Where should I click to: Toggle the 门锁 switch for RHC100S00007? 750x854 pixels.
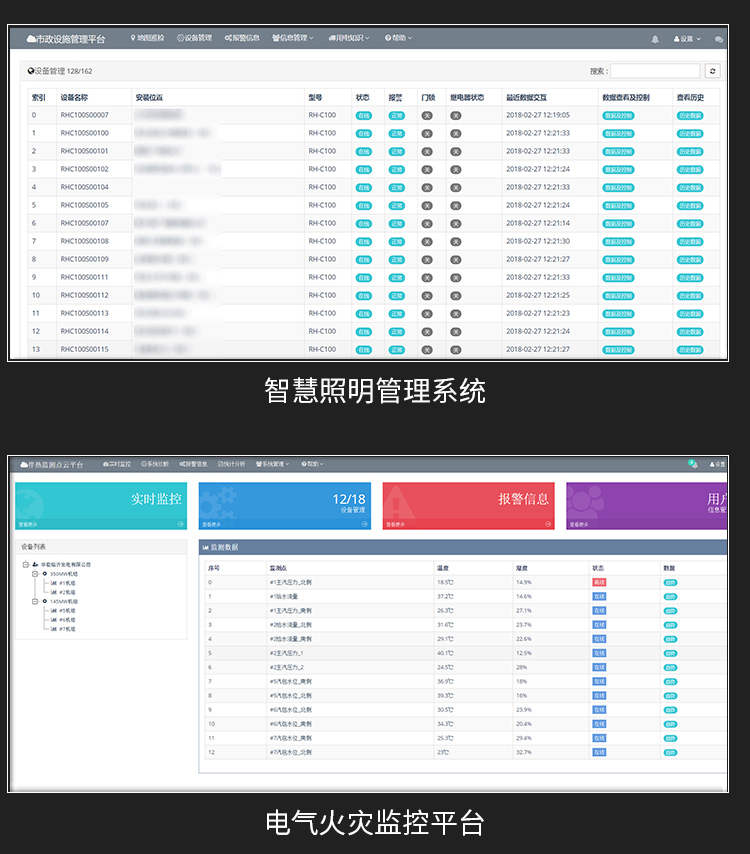click(x=427, y=115)
